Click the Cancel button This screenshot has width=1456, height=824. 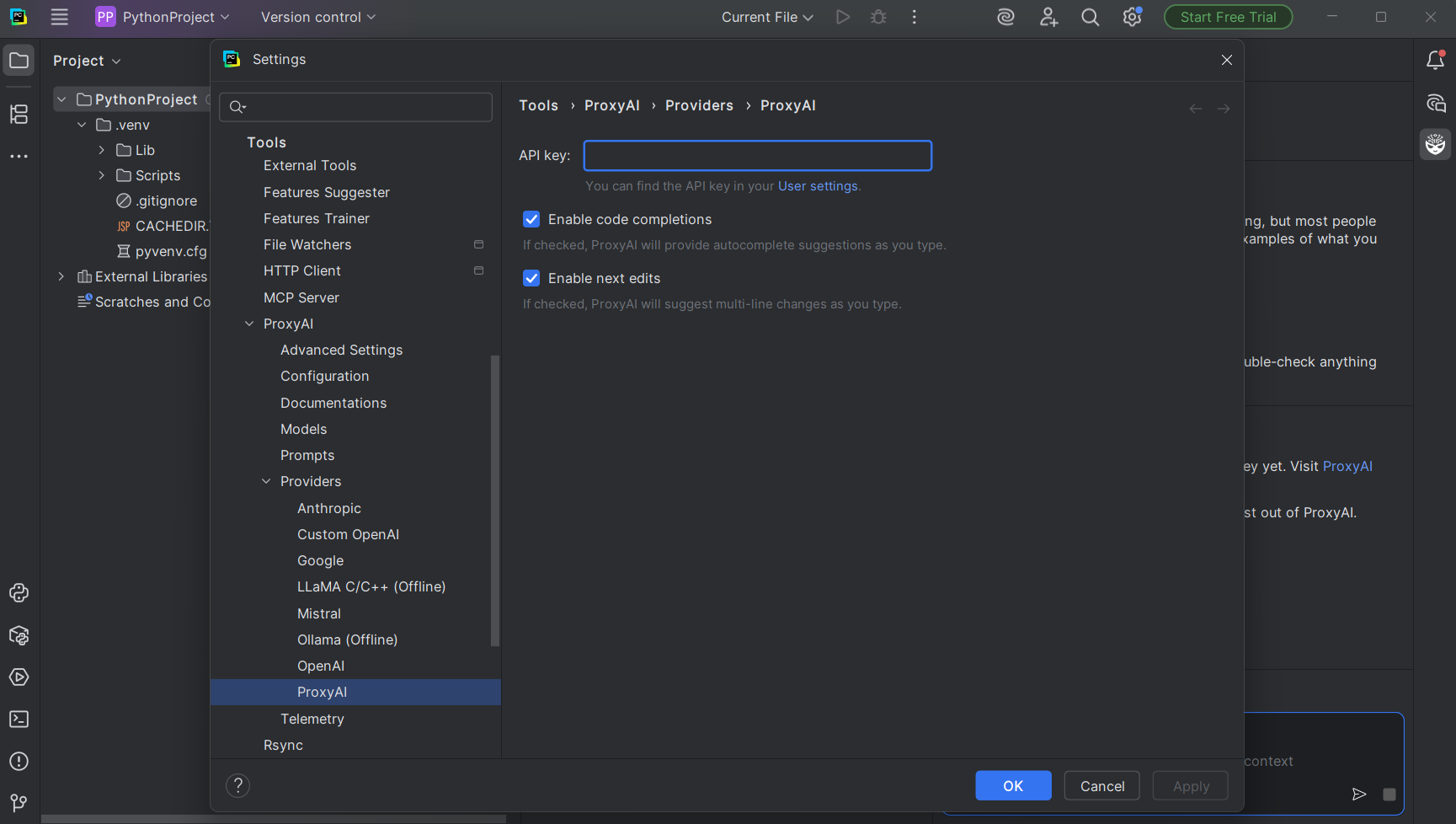coord(1102,786)
